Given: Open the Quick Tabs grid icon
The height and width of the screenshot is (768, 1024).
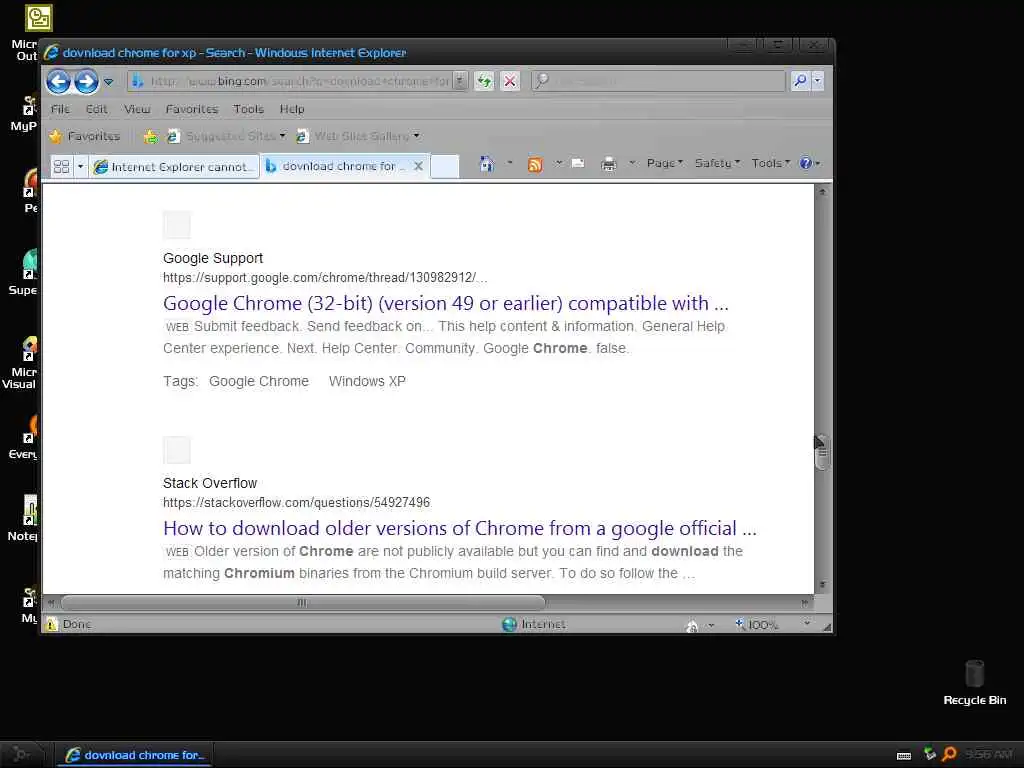Looking at the screenshot, I should tap(61, 167).
